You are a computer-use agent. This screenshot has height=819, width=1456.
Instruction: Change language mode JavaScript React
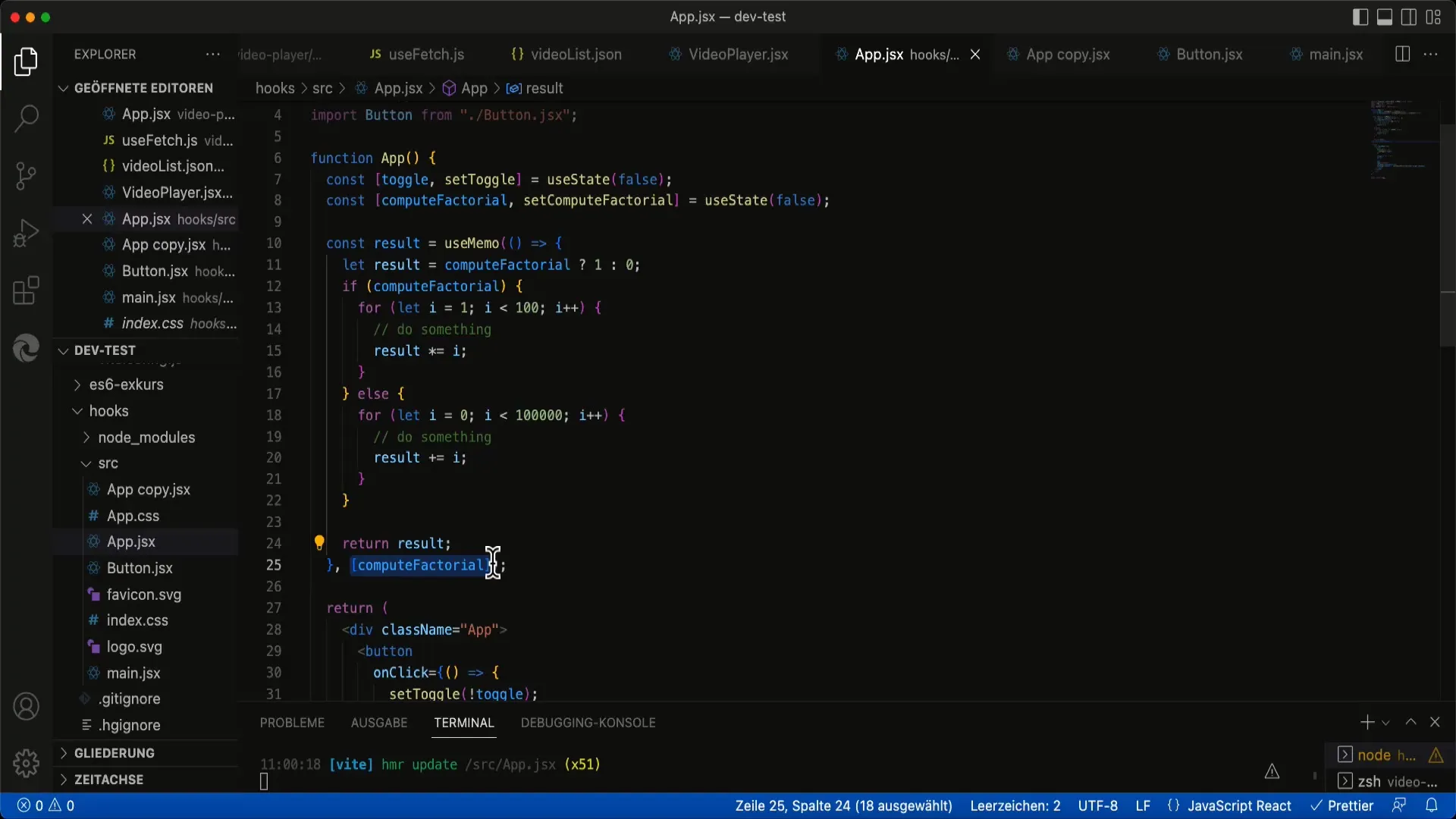click(x=1238, y=805)
